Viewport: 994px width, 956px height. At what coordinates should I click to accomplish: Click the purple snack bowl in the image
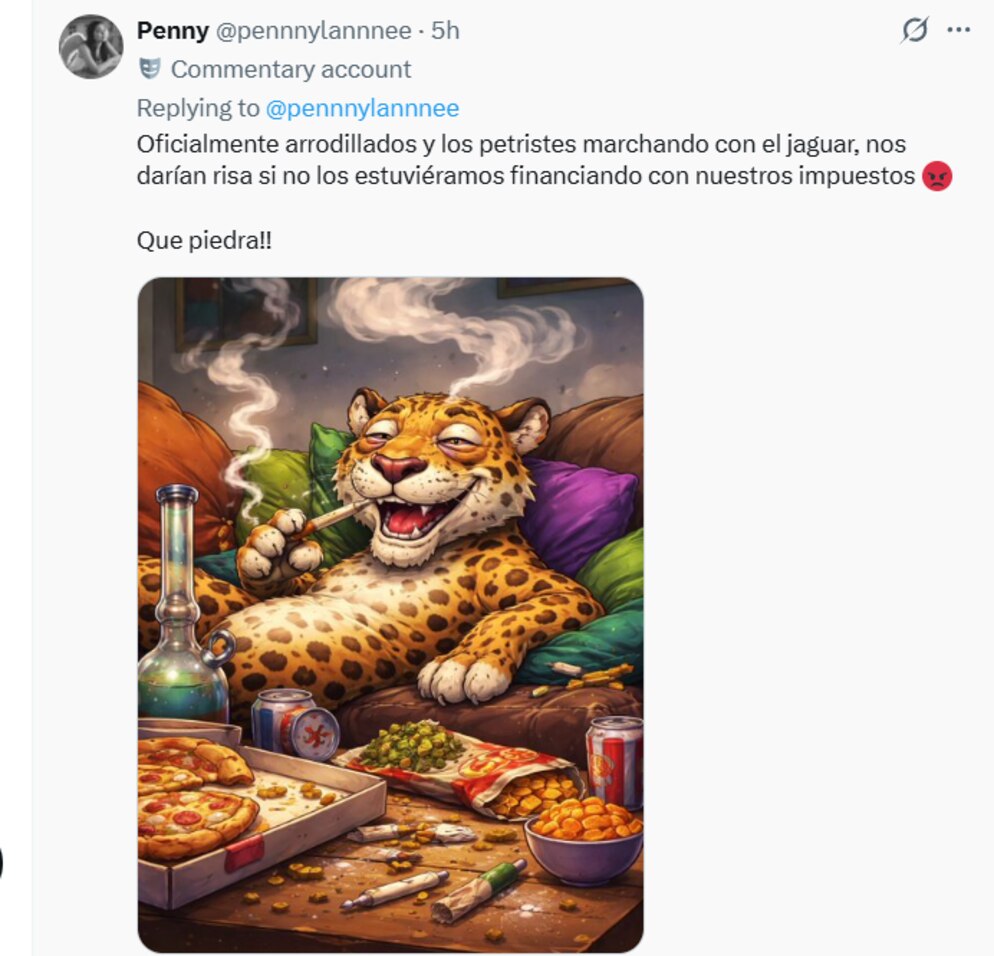click(584, 848)
